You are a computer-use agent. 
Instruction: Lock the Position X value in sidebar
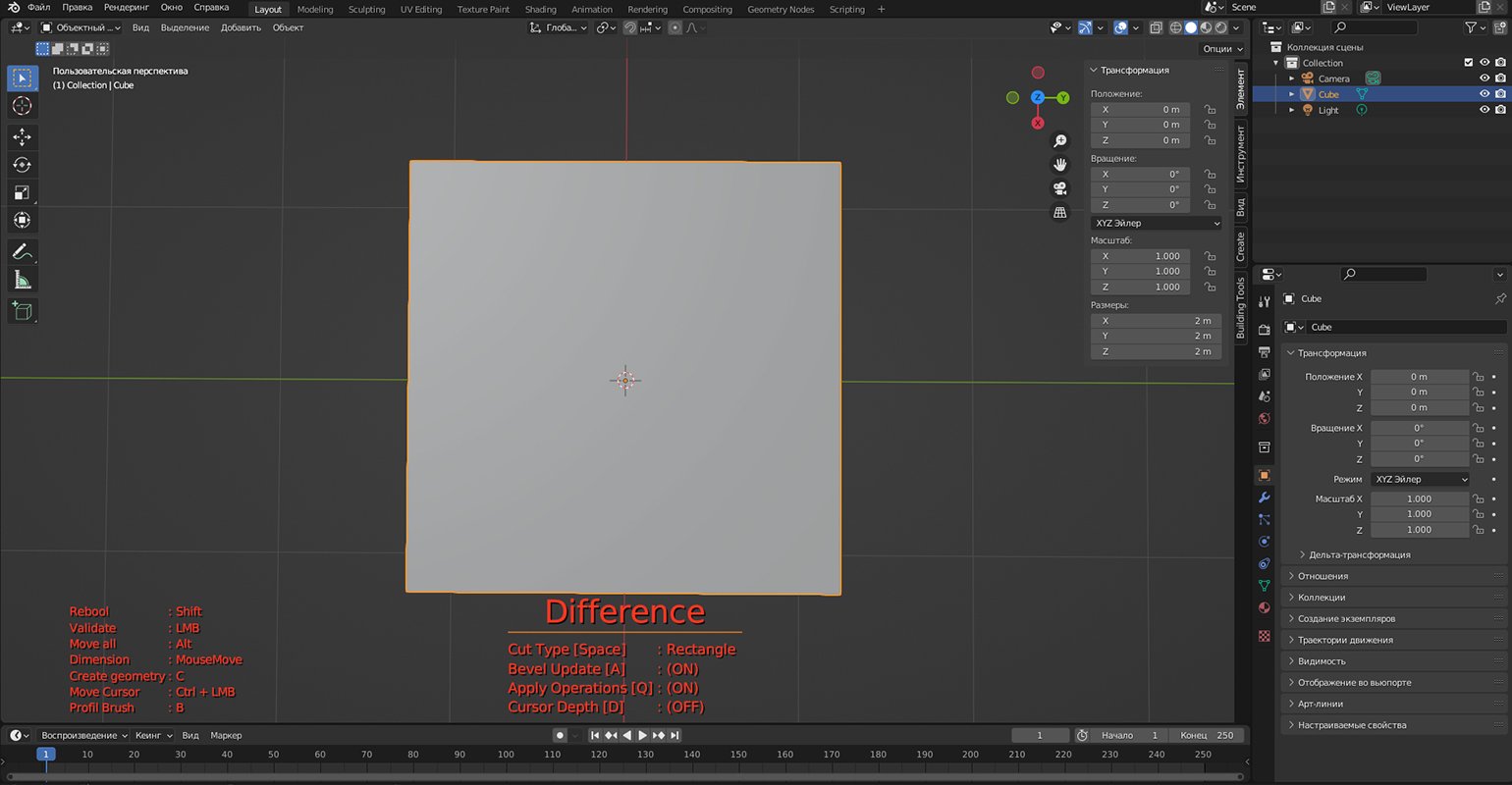[x=1210, y=110]
